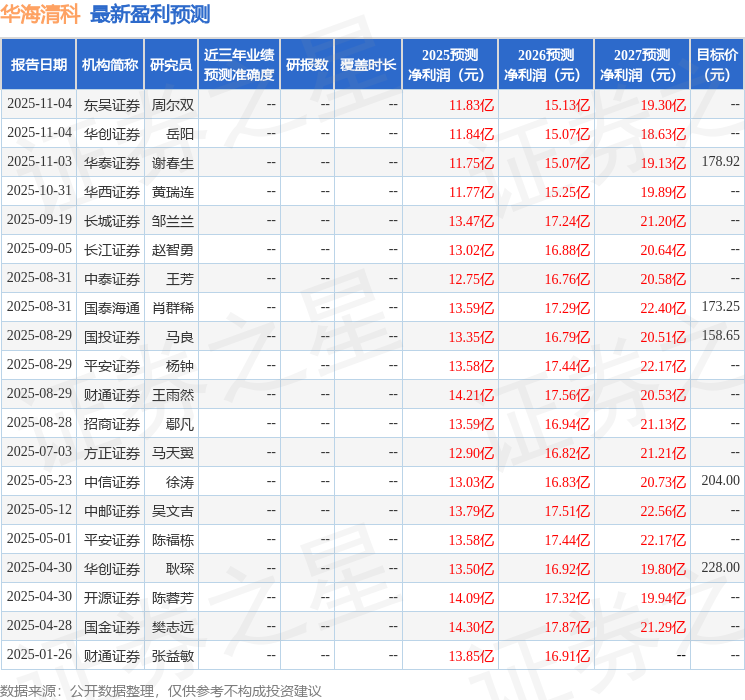The height and width of the screenshot is (700, 745).
Task: Click 2027 forecast 19.89亿
Action: tap(663, 192)
